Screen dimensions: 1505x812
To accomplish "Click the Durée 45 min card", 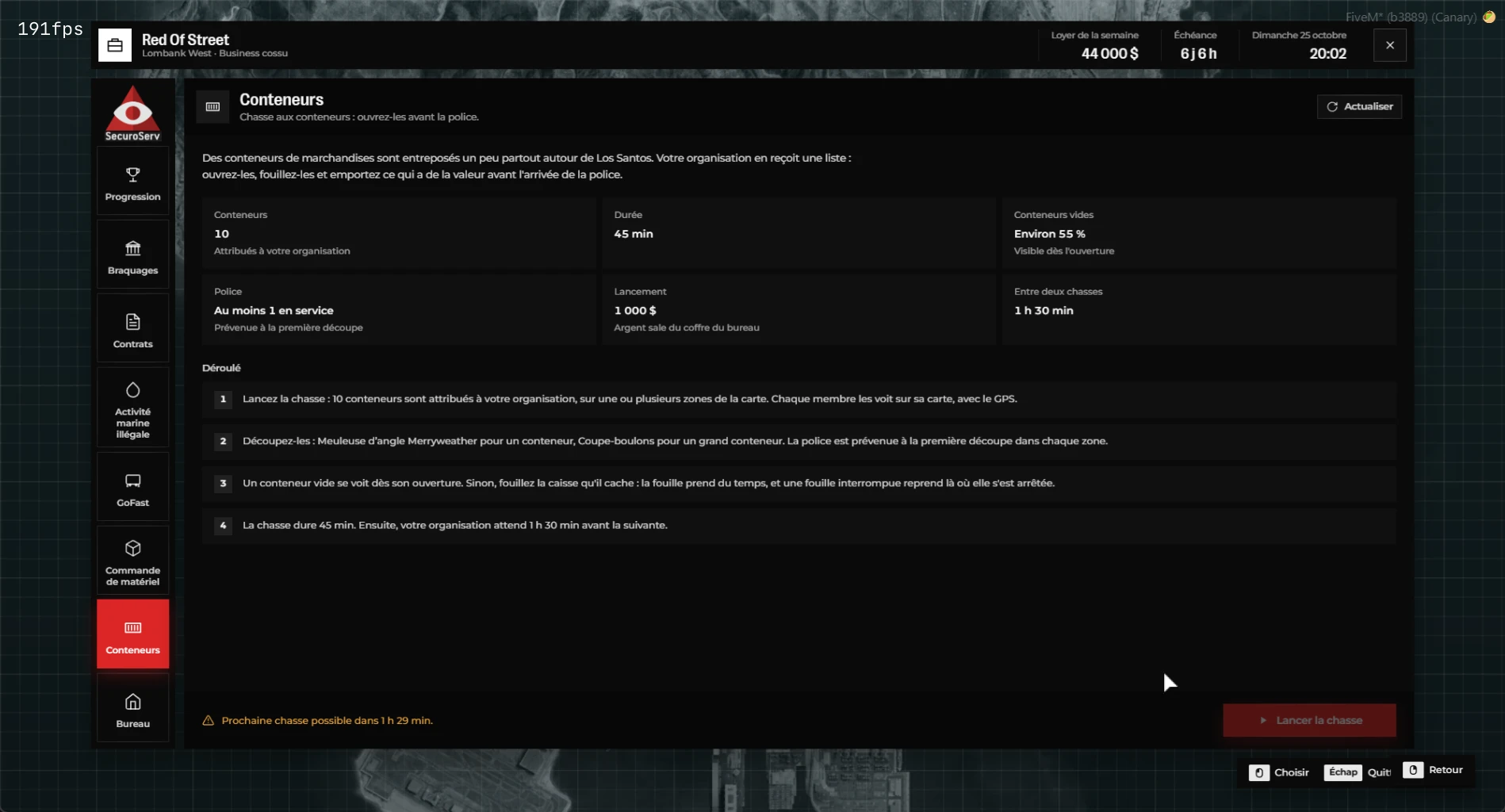I will coord(798,233).
